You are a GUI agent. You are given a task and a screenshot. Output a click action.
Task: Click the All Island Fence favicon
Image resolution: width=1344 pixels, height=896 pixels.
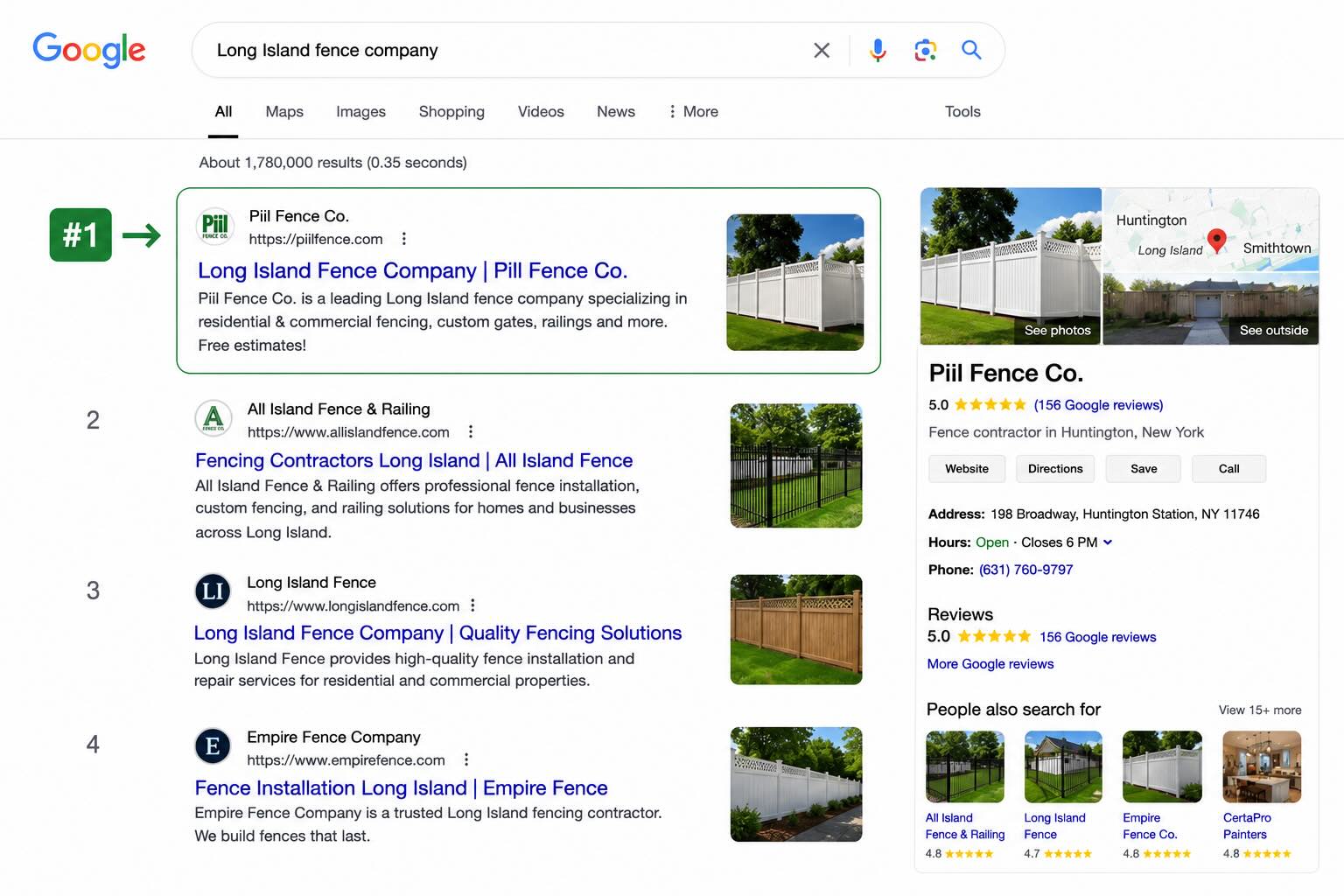[213, 418]
